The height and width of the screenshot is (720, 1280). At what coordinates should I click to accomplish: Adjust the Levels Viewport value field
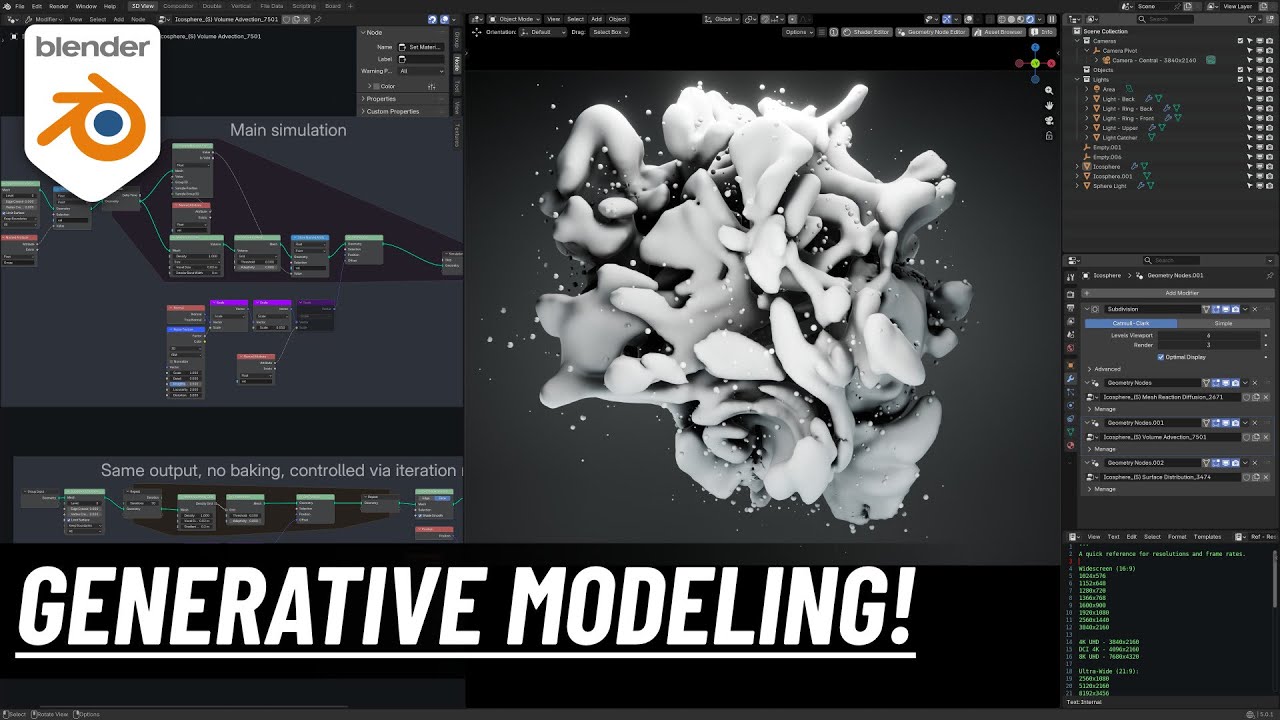[1208, 335]
